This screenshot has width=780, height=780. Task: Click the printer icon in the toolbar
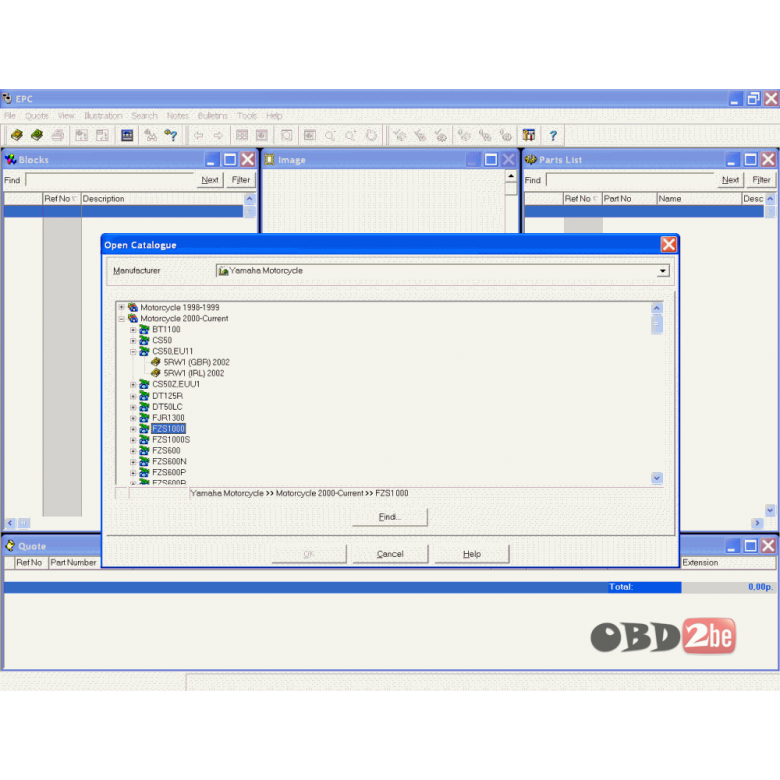tap(58, 135)
